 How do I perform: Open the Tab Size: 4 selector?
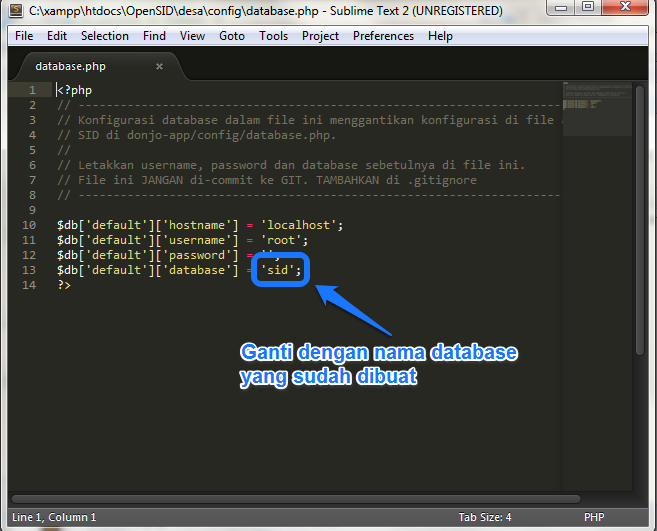485,517
